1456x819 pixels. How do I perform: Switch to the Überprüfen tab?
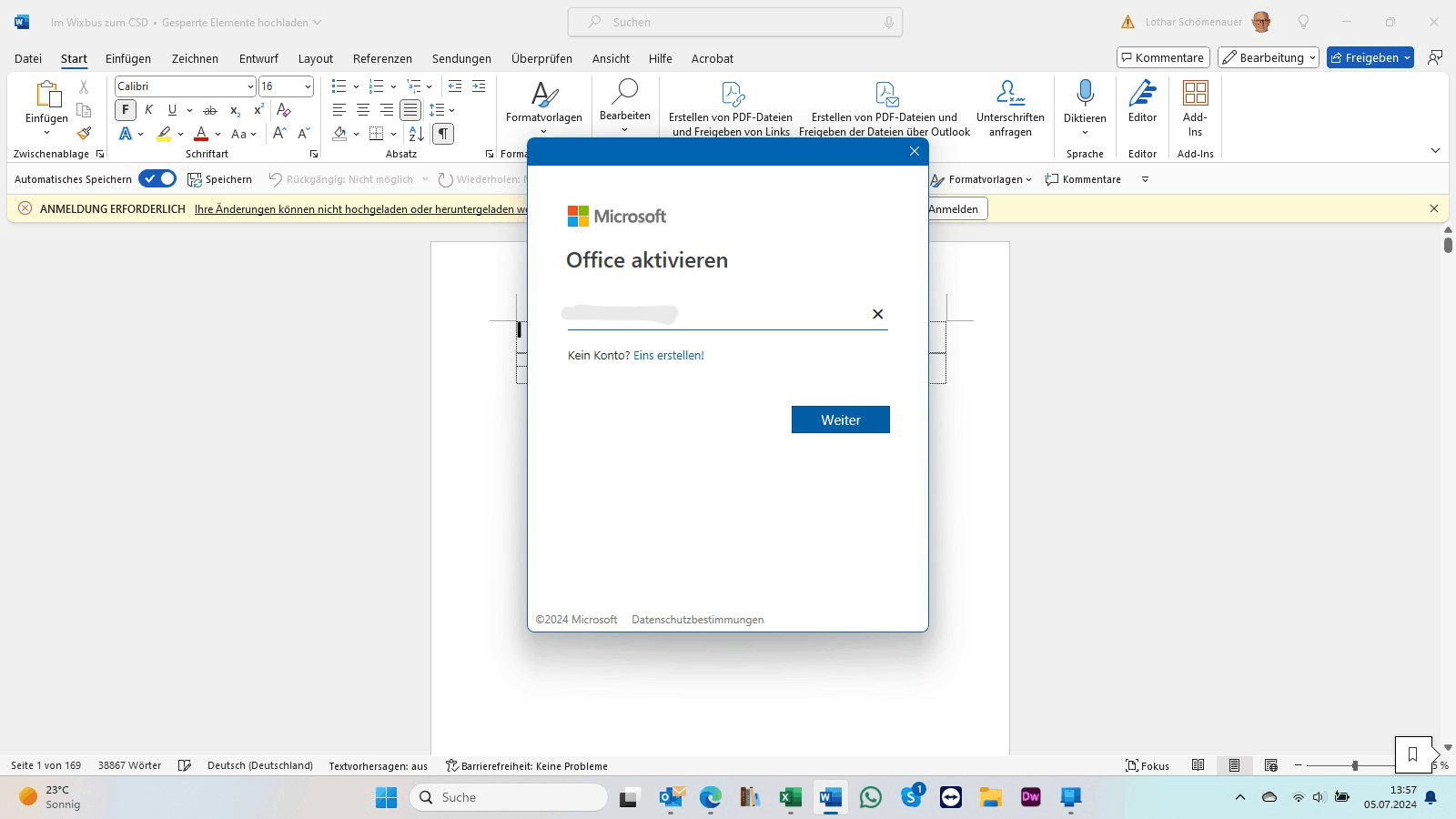[x=541, y=58]
